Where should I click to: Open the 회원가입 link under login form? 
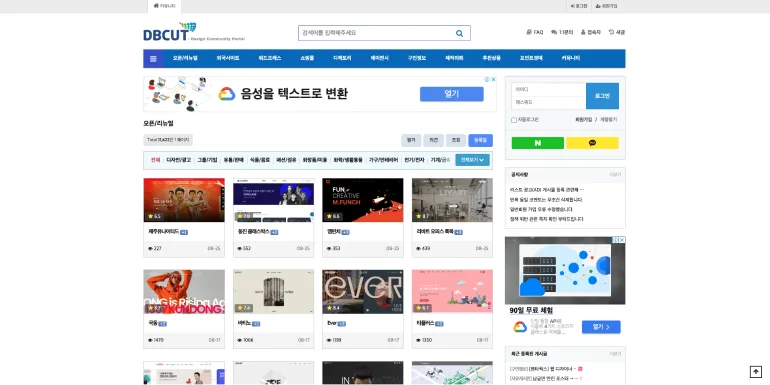click(584, 120)
